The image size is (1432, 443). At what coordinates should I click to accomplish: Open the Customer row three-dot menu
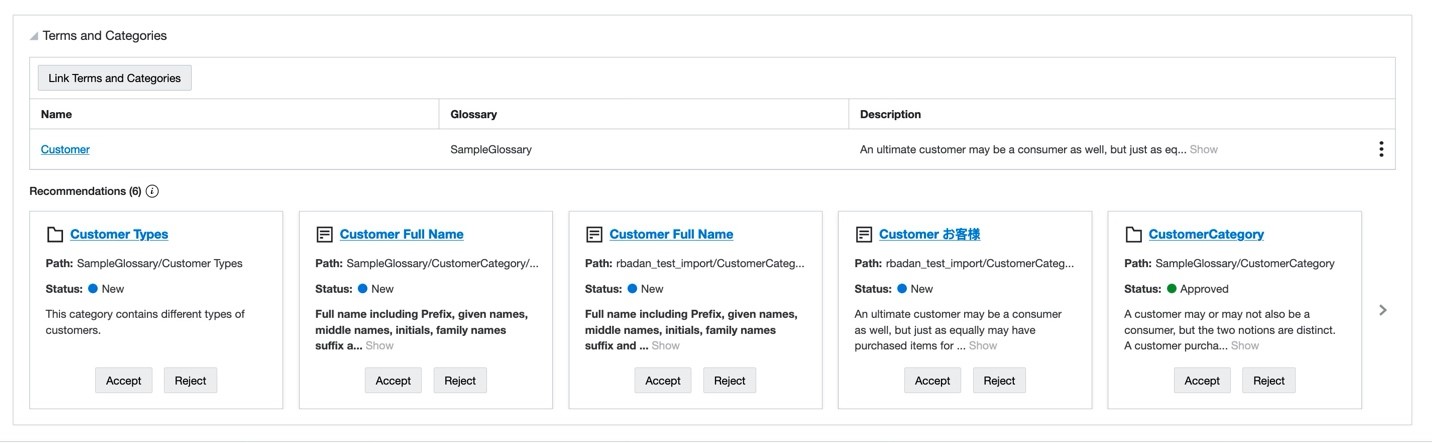pyautogui.click(x=1381, y=149)
